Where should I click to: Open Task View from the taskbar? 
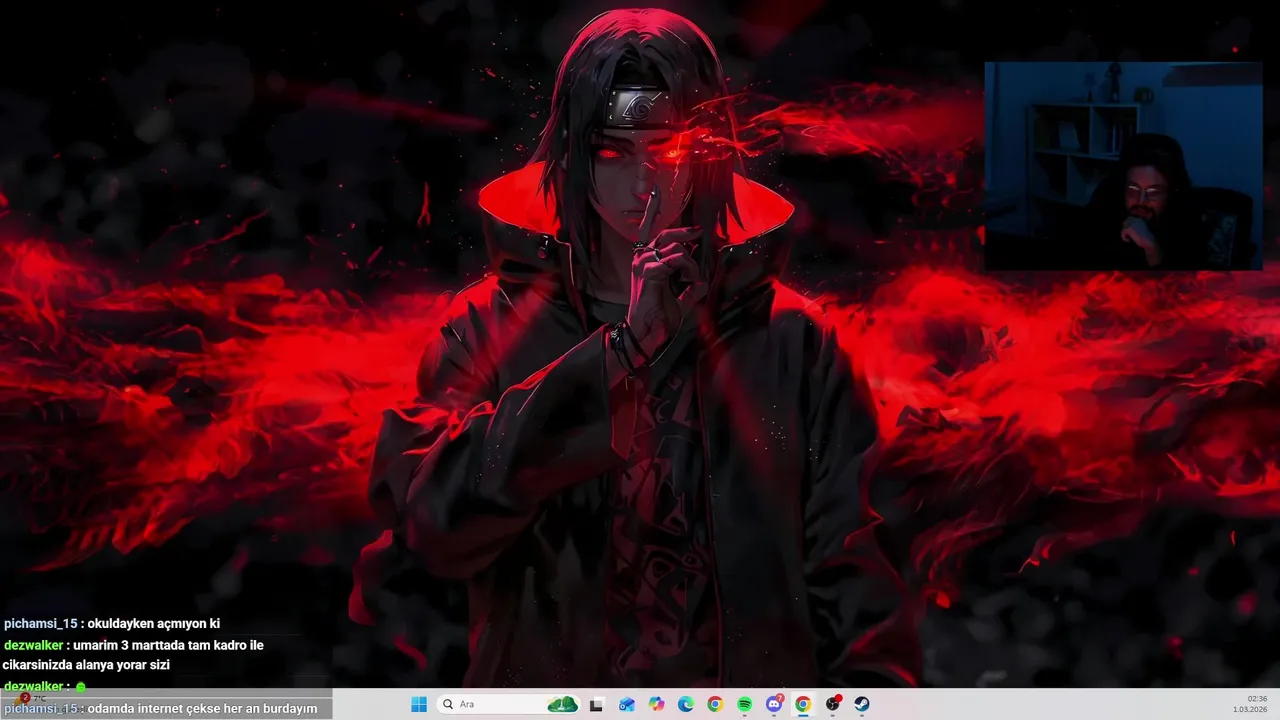[x=597, y=704]
